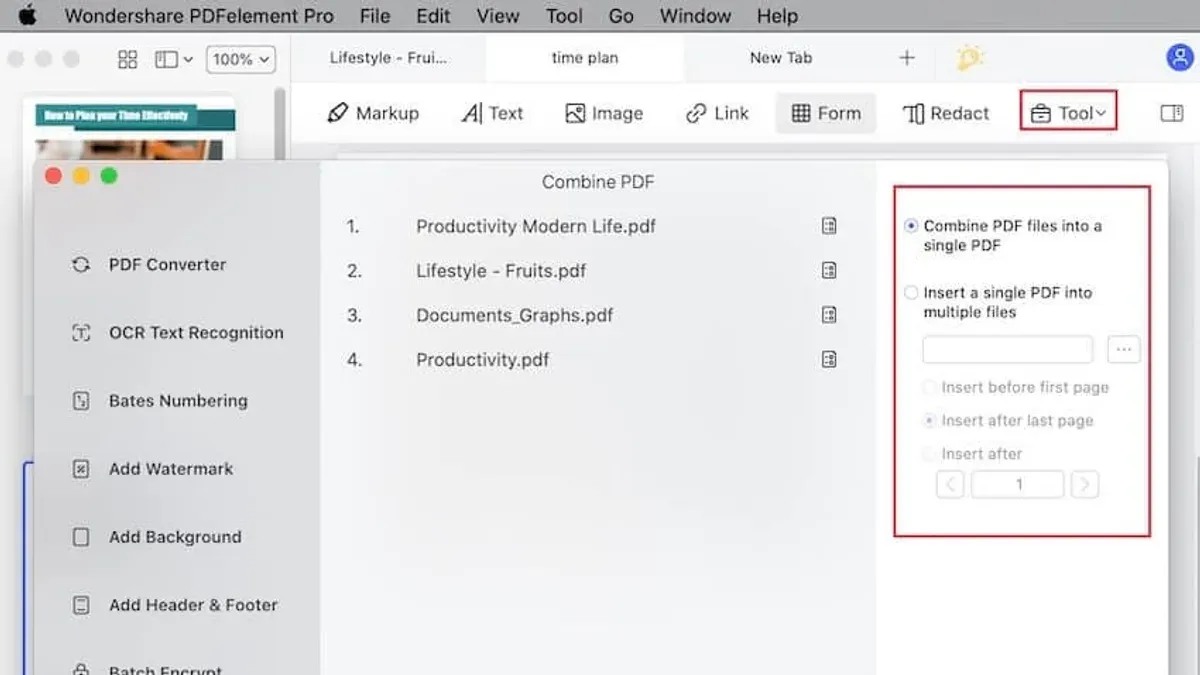Select the Redact tool

click(x=945, y=113)
